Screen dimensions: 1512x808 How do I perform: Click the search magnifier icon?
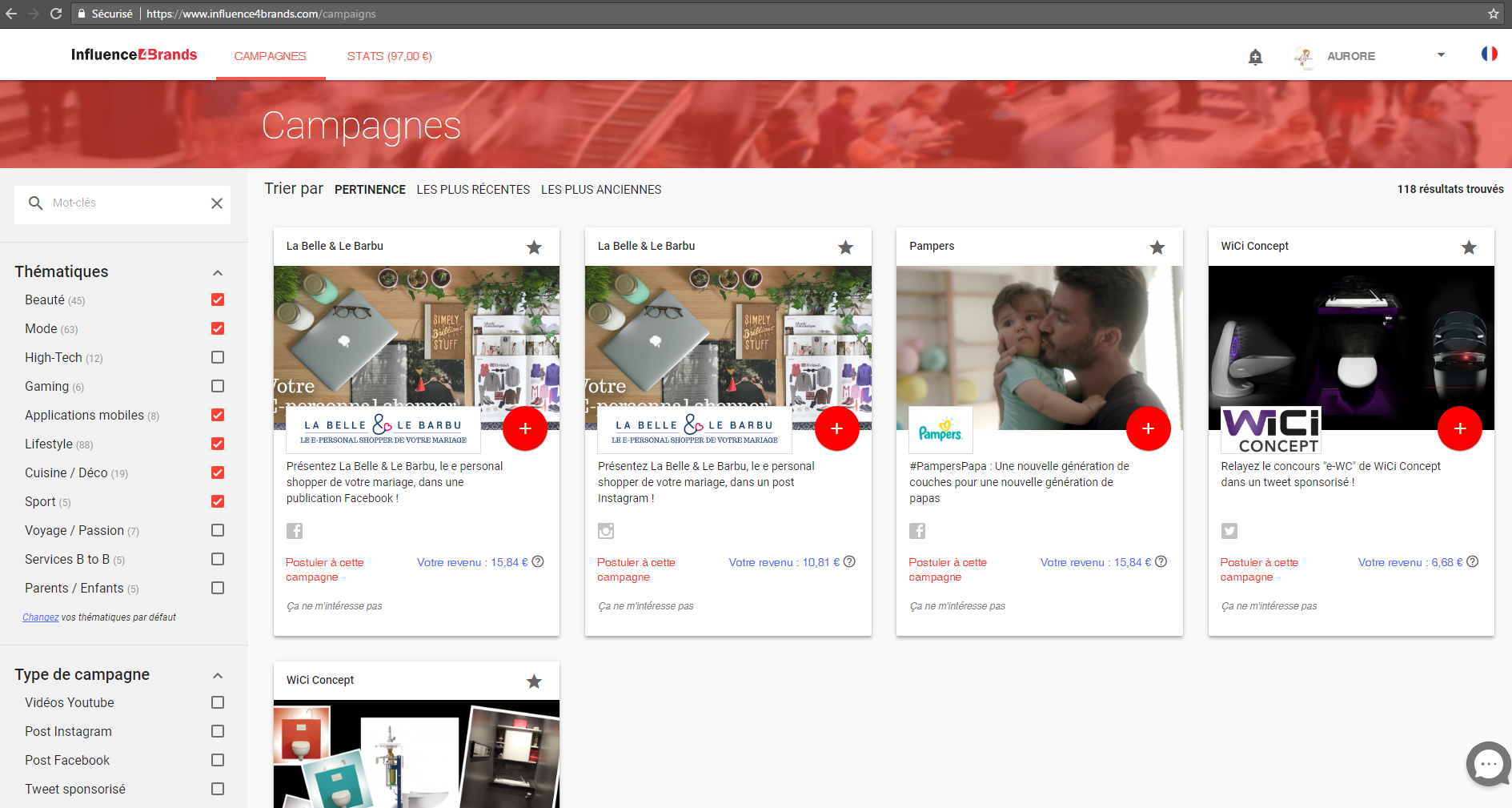[x=35, y=203]
